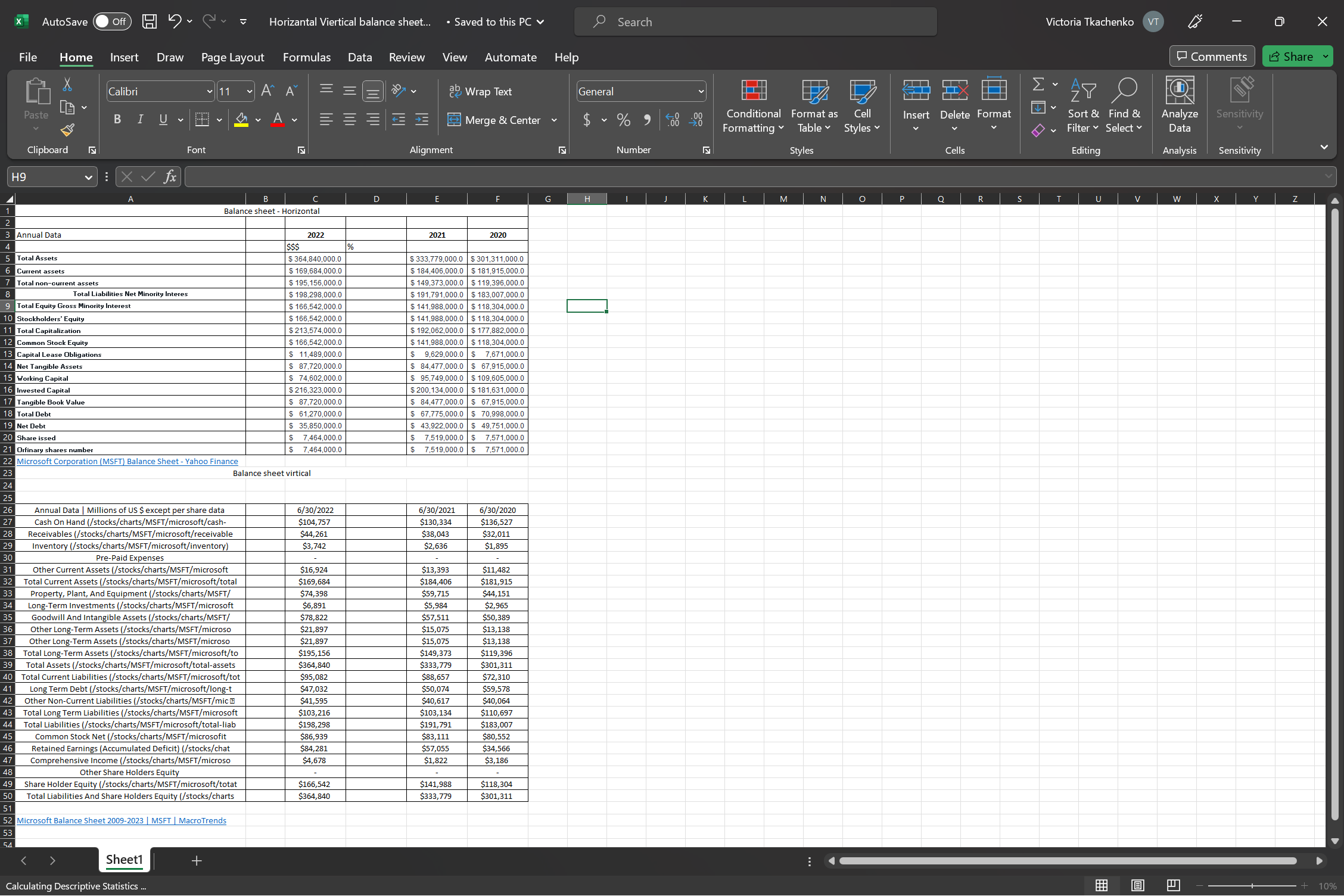1344x896 pixels.
Task: Open the font name dropdown (Calibri)
Action: [x=210, y=91]
